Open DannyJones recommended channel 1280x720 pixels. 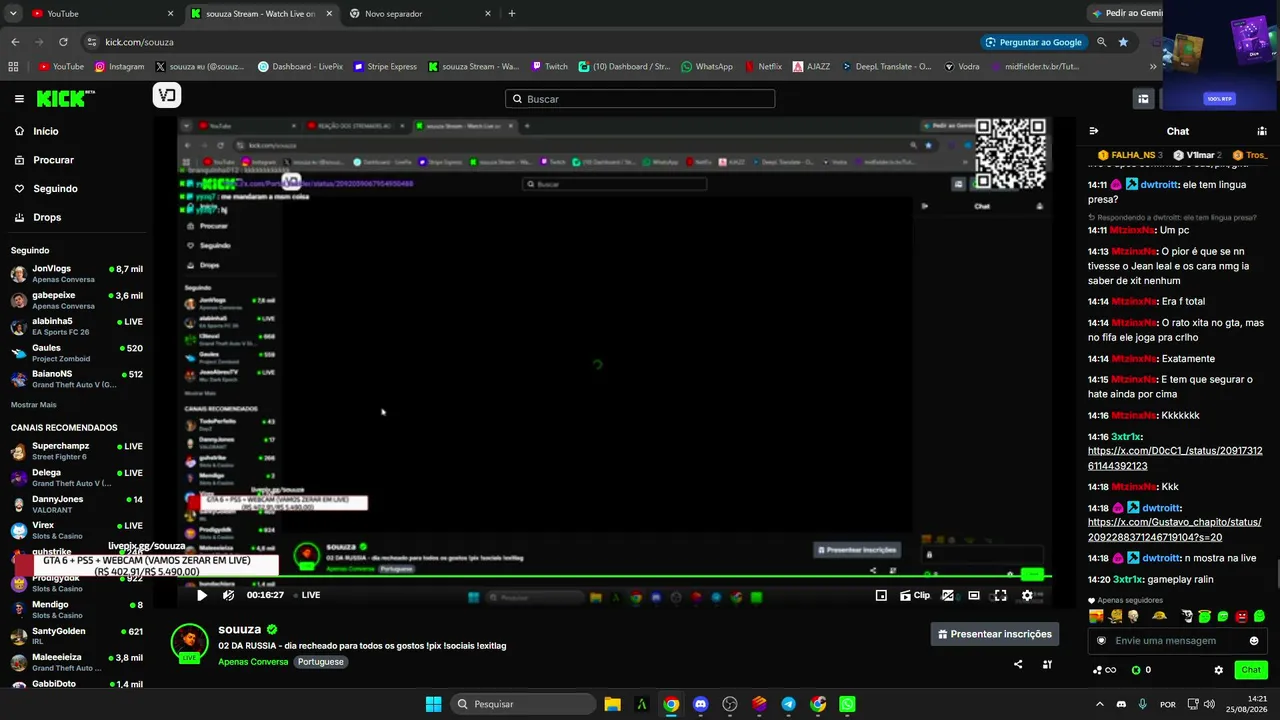click(x=76, y=504)
